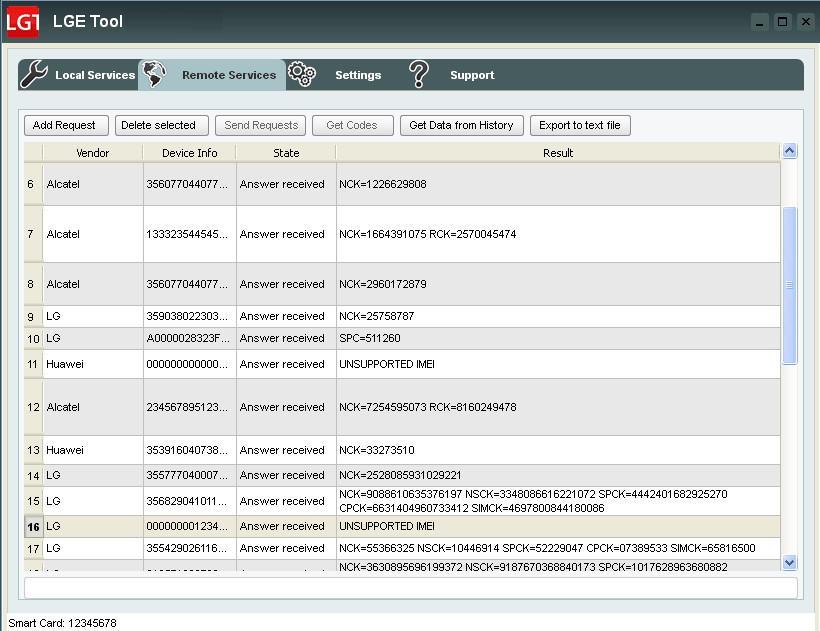Click the globe icon on Remote Services tab

pyautogui.click(x=155, y=73)
